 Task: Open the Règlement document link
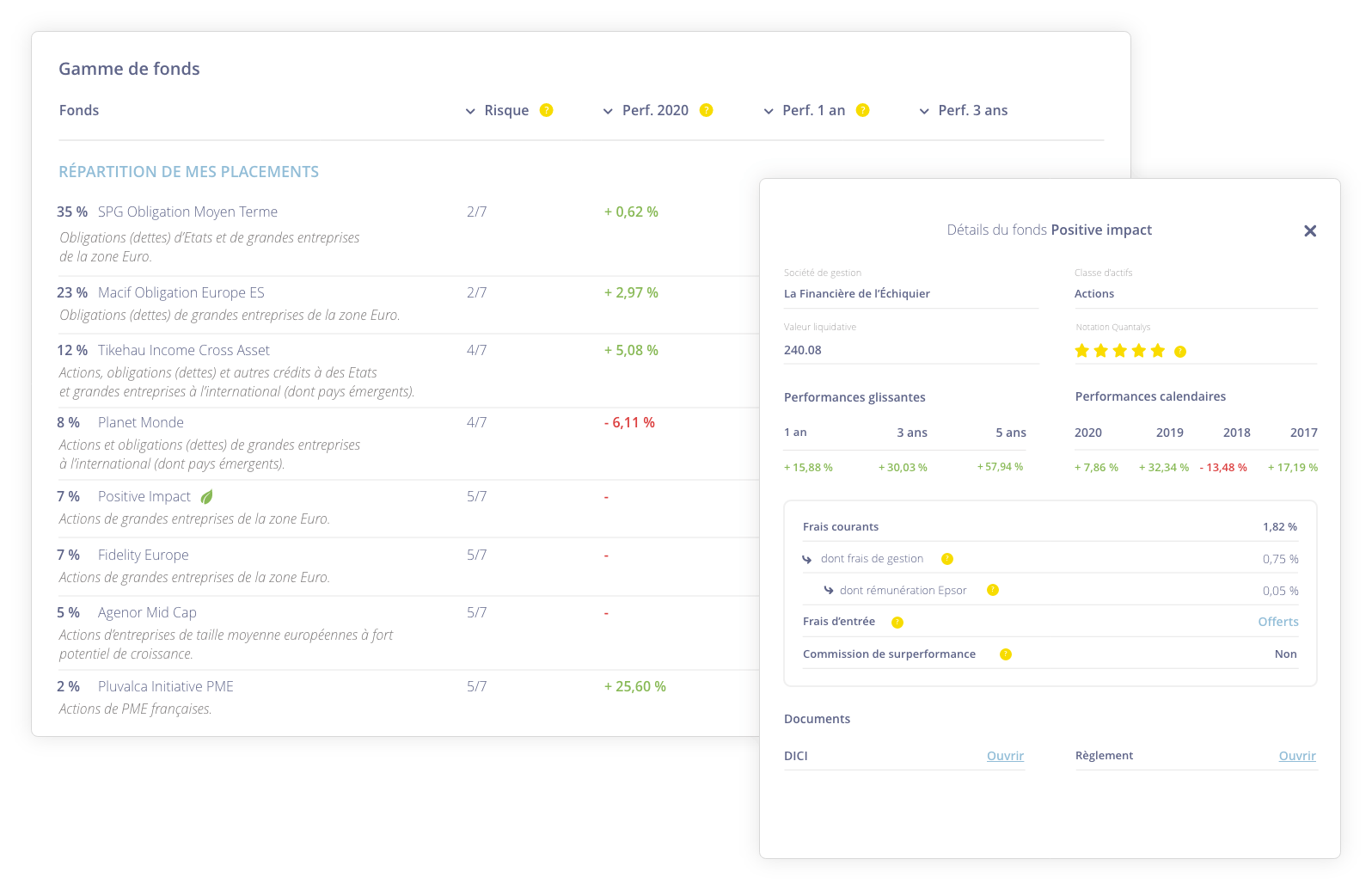tap(1297, 756)
